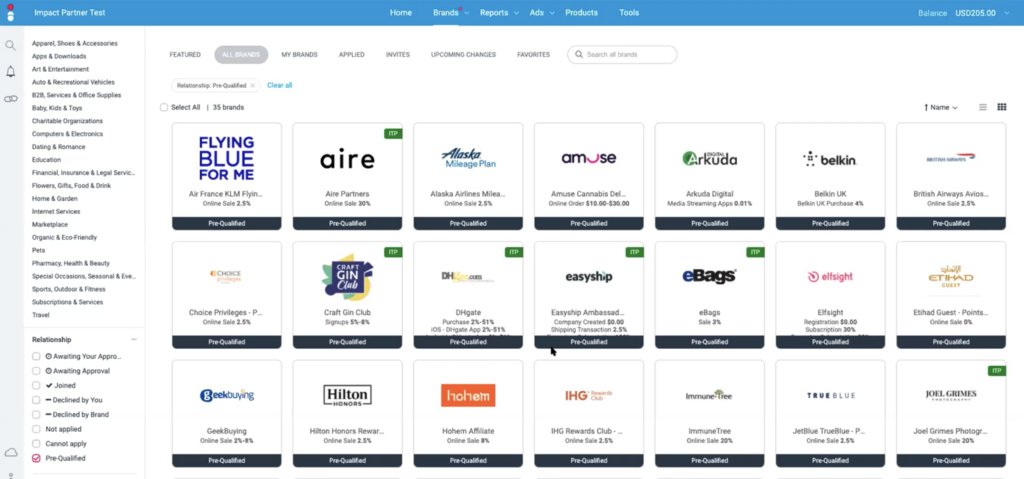Switch to grid view layout

point(1002,107)
